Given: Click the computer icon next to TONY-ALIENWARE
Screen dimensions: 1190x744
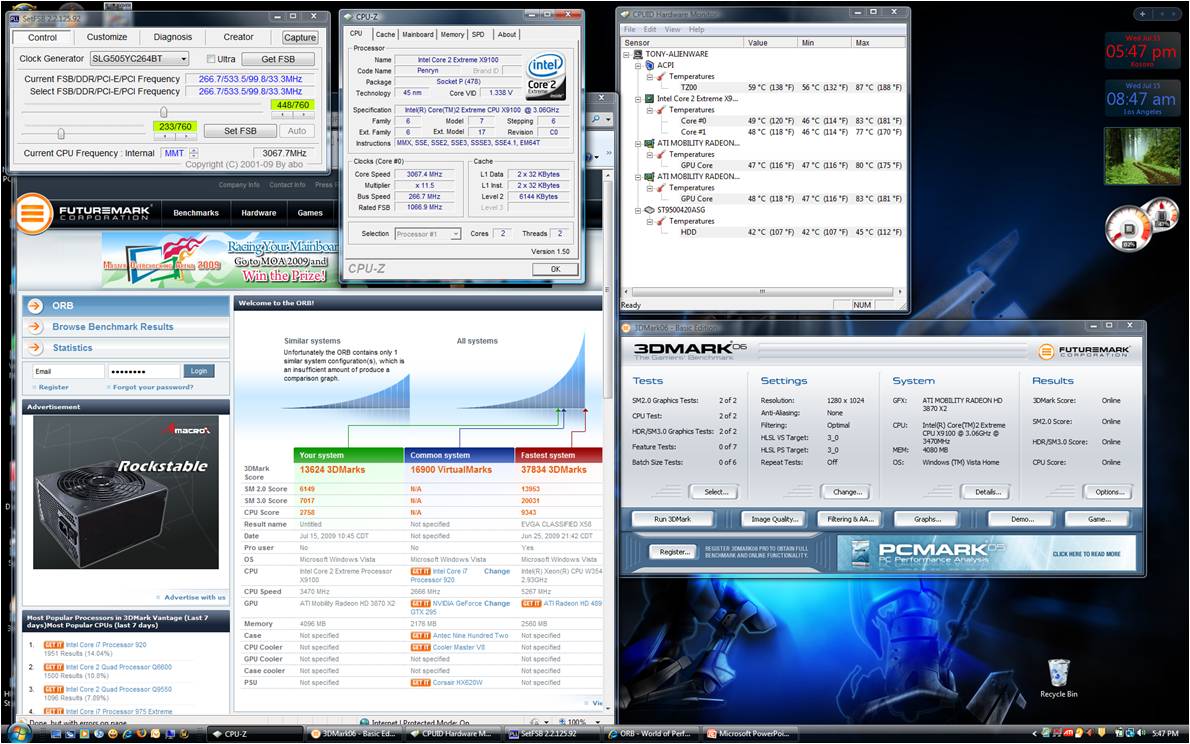Looking at the screenshot, I should [638, 54].
